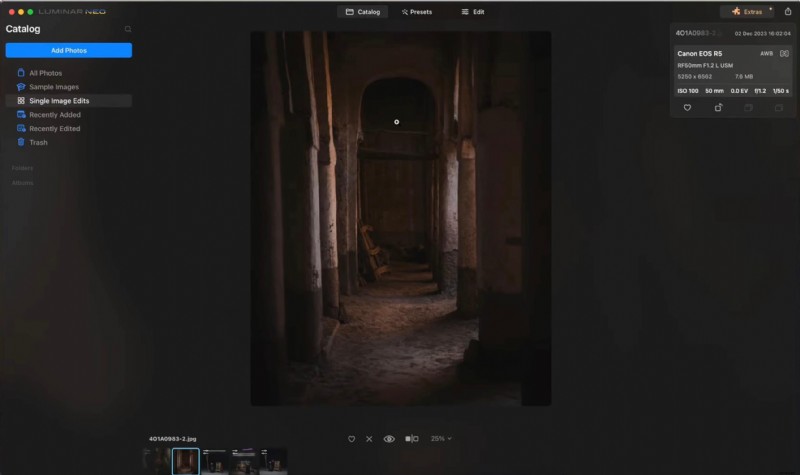The image size is (800, 475).
Task: Click the rotate icon in info panel
Action: point(718,108)
